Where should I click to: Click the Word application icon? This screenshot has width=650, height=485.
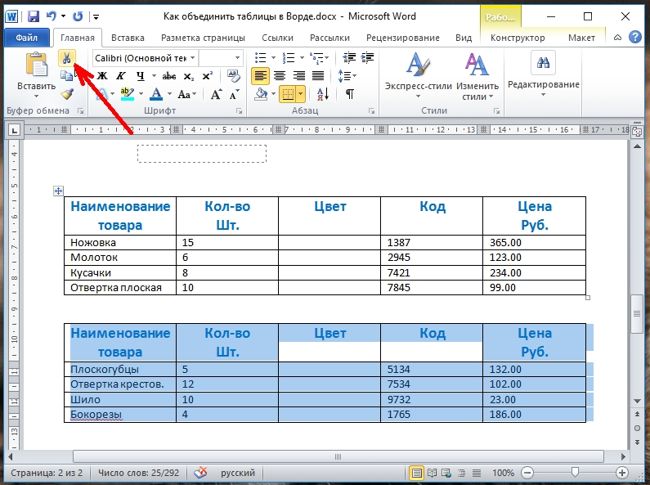click(12, 17)
